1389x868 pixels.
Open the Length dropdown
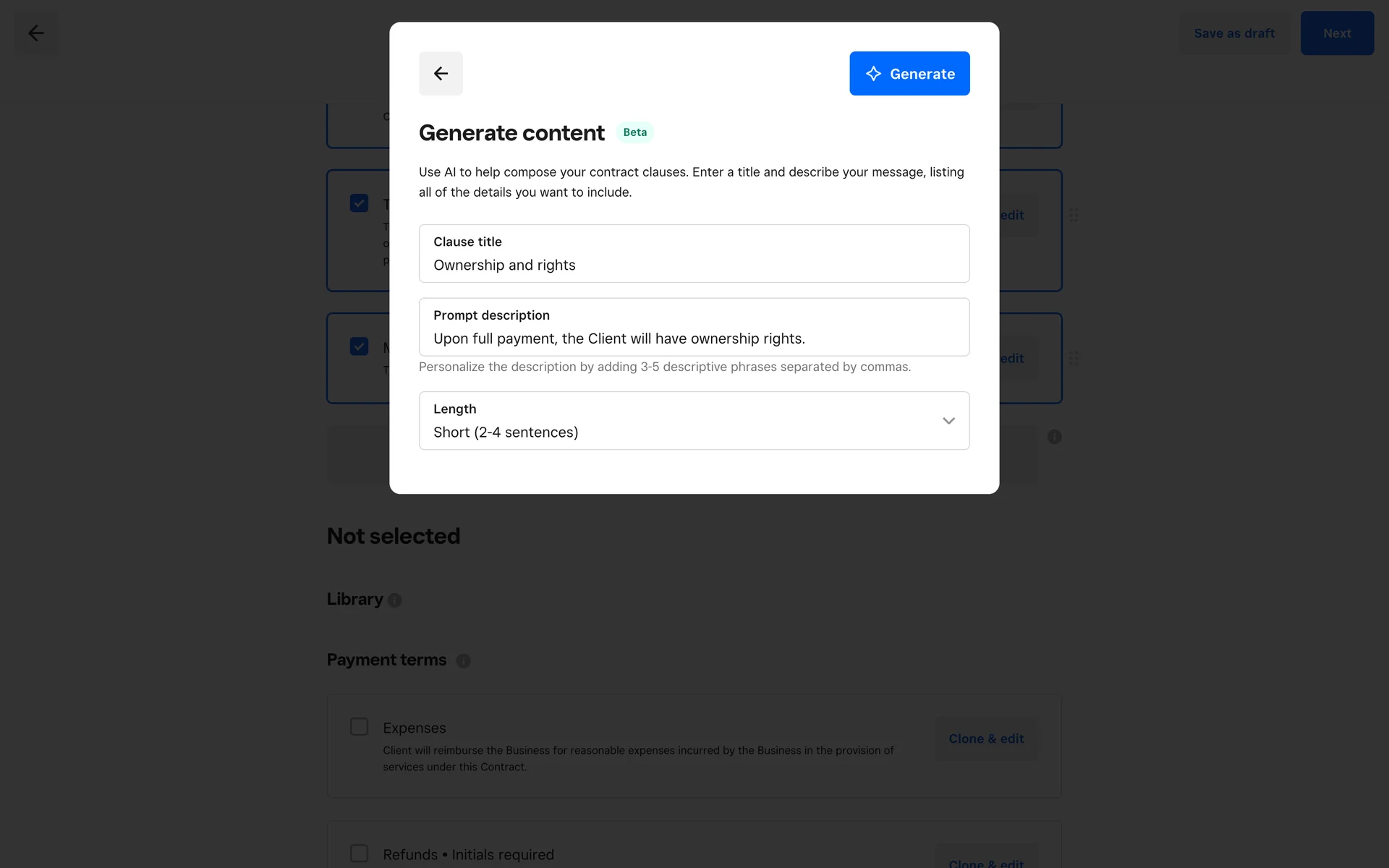coord(693,421)
